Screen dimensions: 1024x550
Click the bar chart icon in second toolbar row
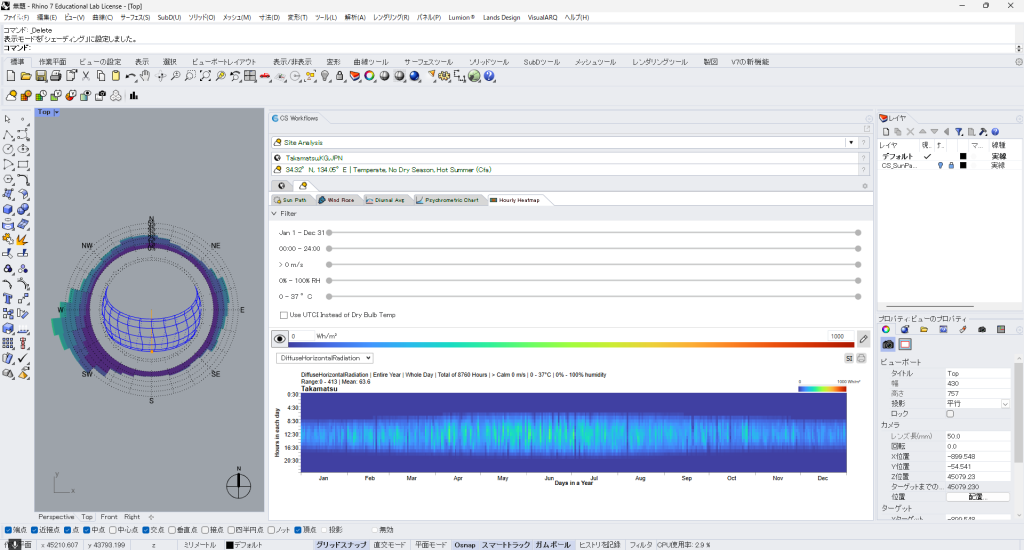[133, 96]
